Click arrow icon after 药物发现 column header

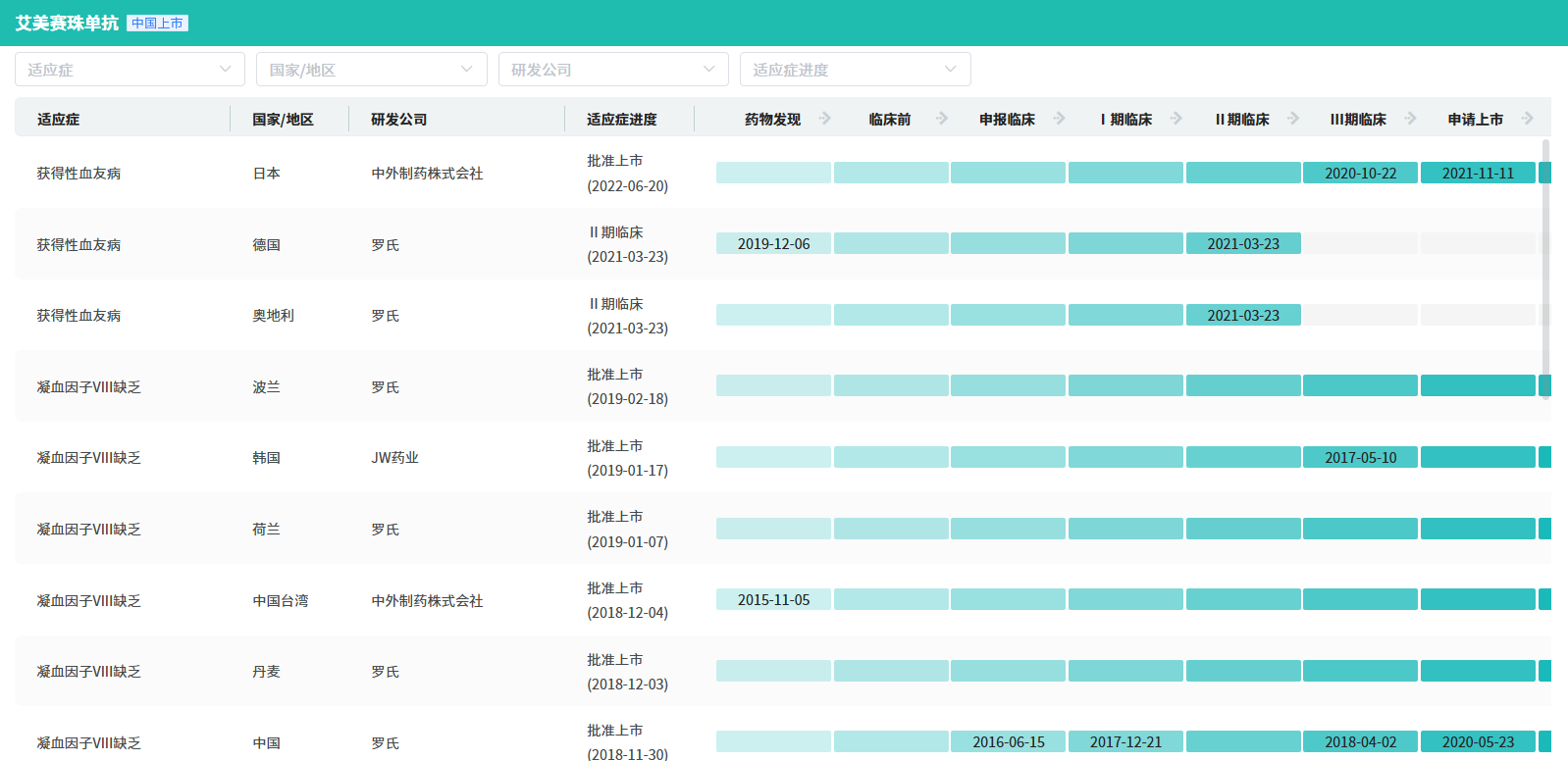point(825,119)
